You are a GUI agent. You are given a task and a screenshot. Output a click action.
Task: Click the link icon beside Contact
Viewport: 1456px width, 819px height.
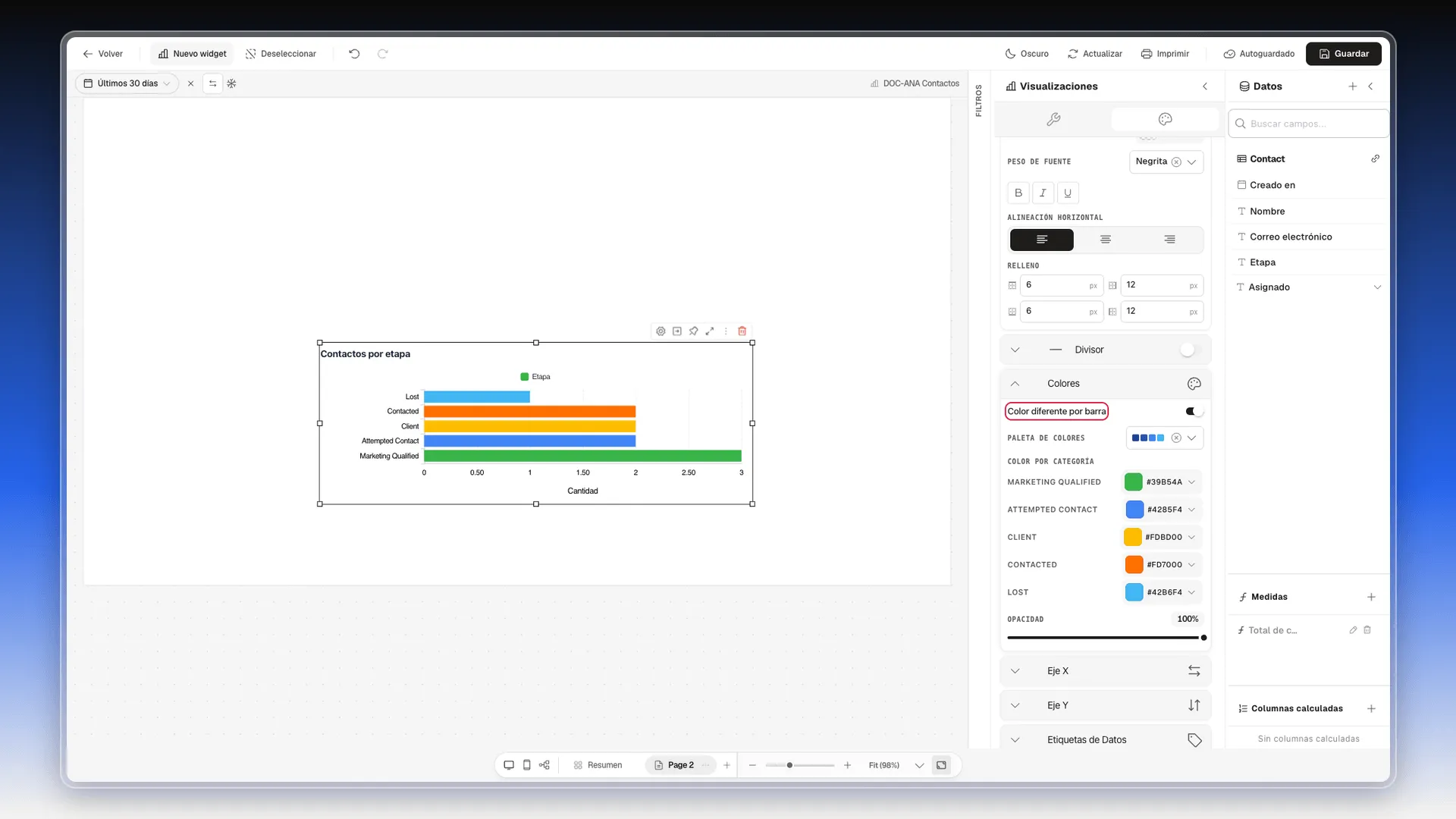pyautogui.click(x=1375, y=158)
